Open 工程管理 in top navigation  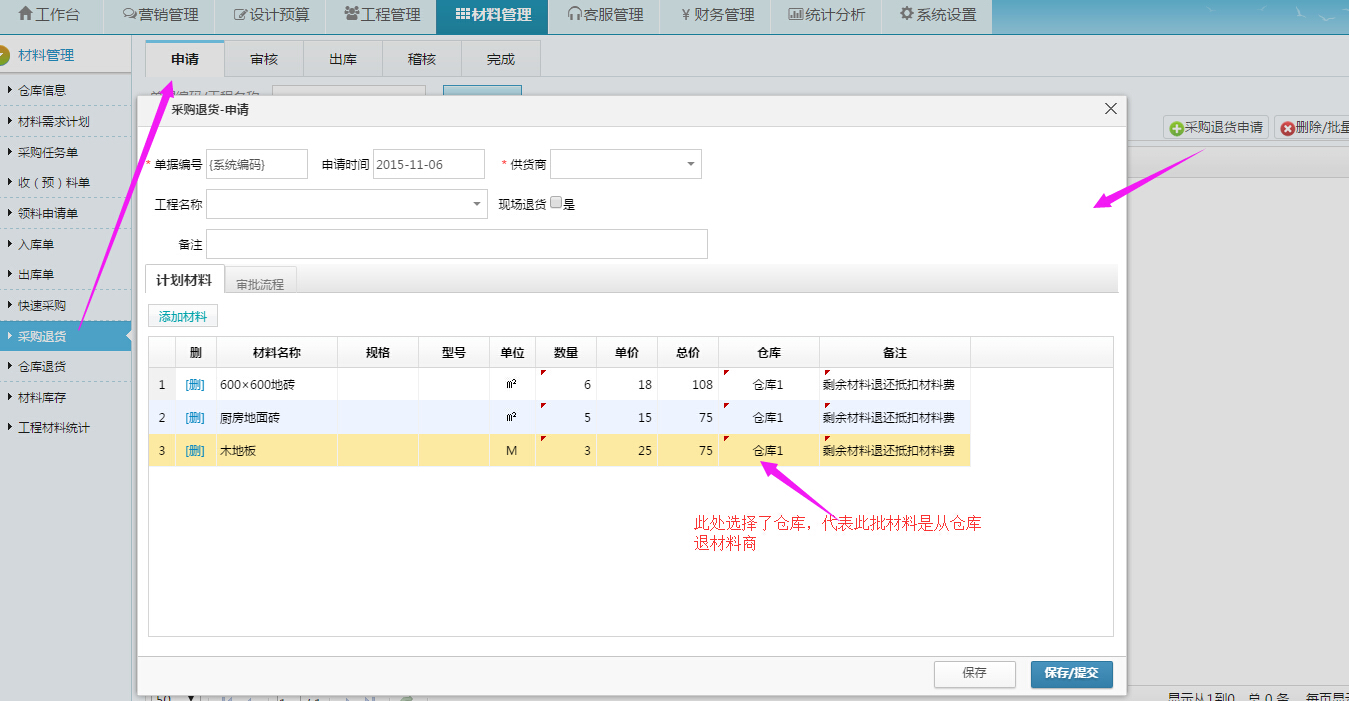[382, 15]
